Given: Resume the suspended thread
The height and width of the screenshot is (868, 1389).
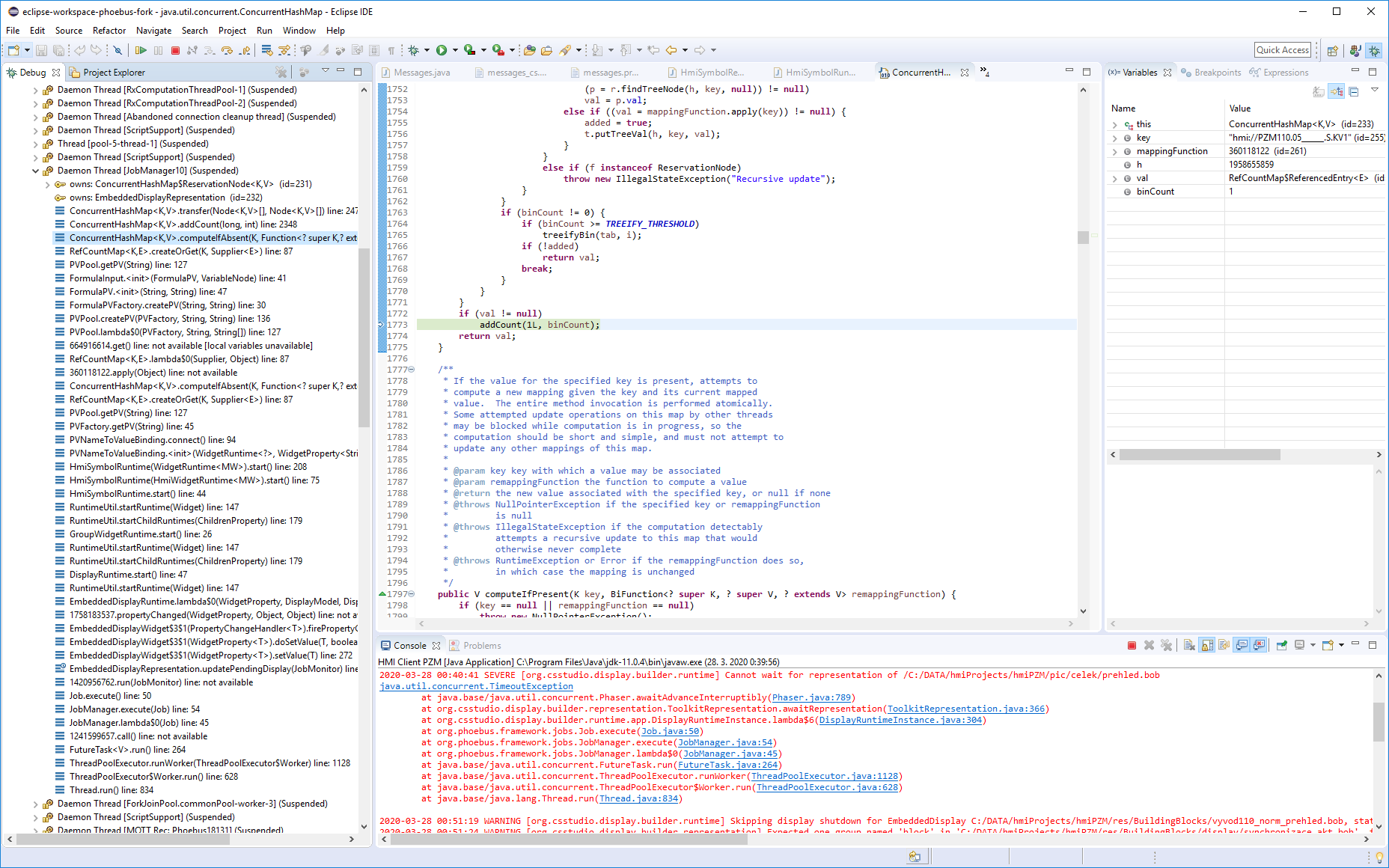Looking at the screenshot, I should (x=142, y=50).
